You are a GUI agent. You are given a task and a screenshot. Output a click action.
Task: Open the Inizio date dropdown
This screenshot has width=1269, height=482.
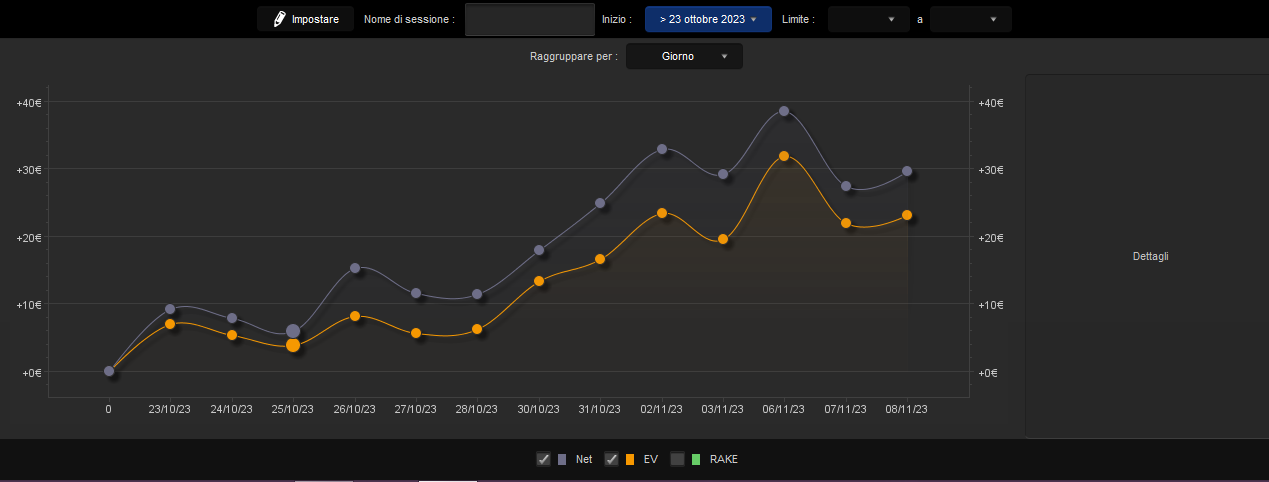pos(708,19)
